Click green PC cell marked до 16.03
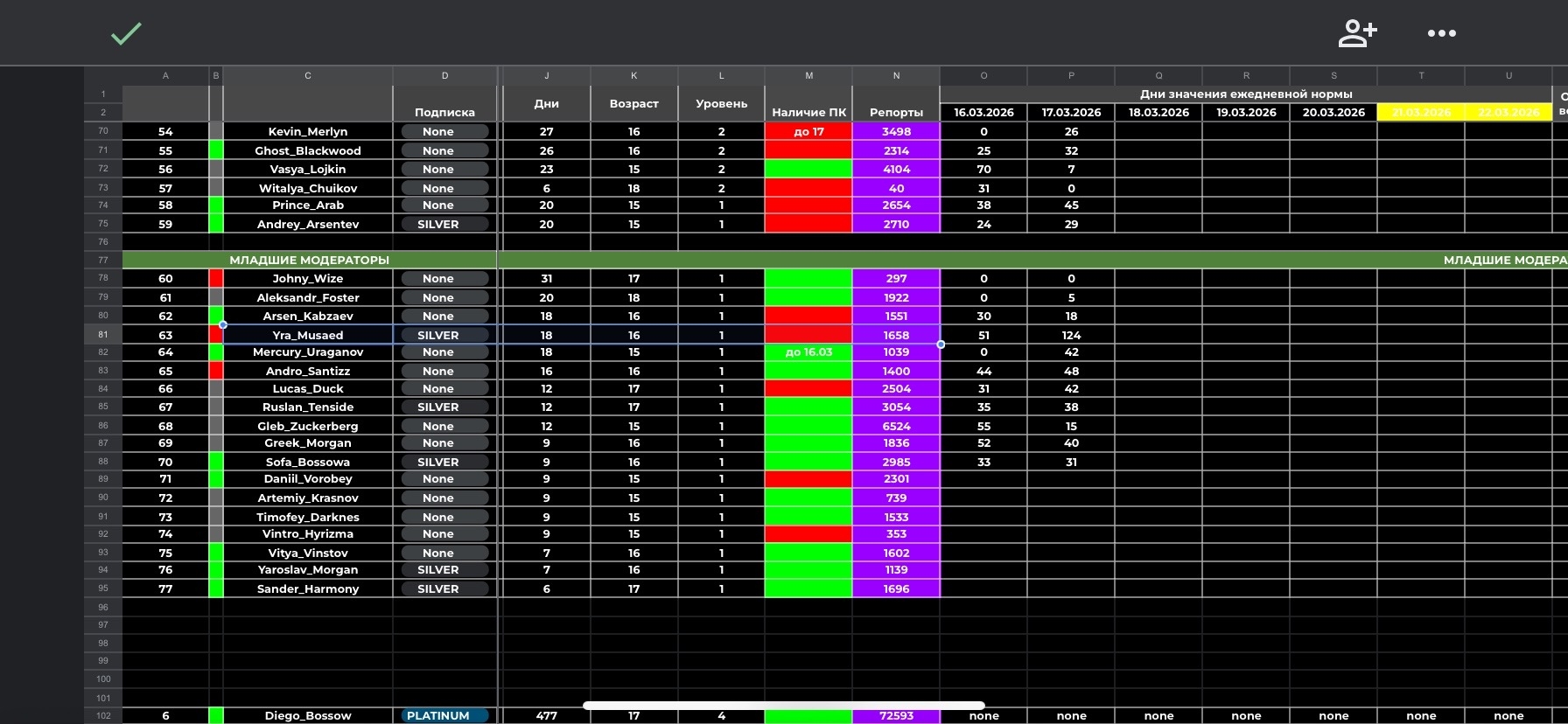Screen dimensions: 1568x724 (x=808, y=352)
